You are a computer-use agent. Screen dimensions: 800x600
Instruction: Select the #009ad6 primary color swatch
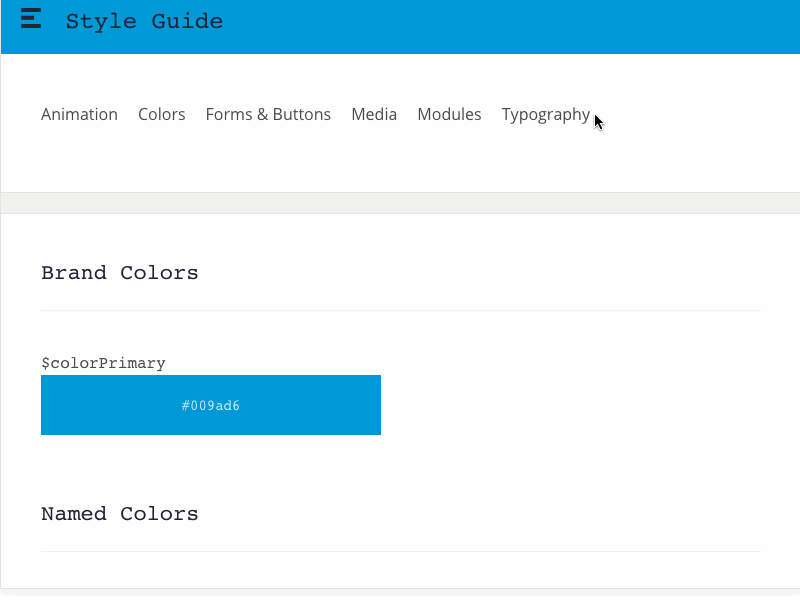click(210, 405)
